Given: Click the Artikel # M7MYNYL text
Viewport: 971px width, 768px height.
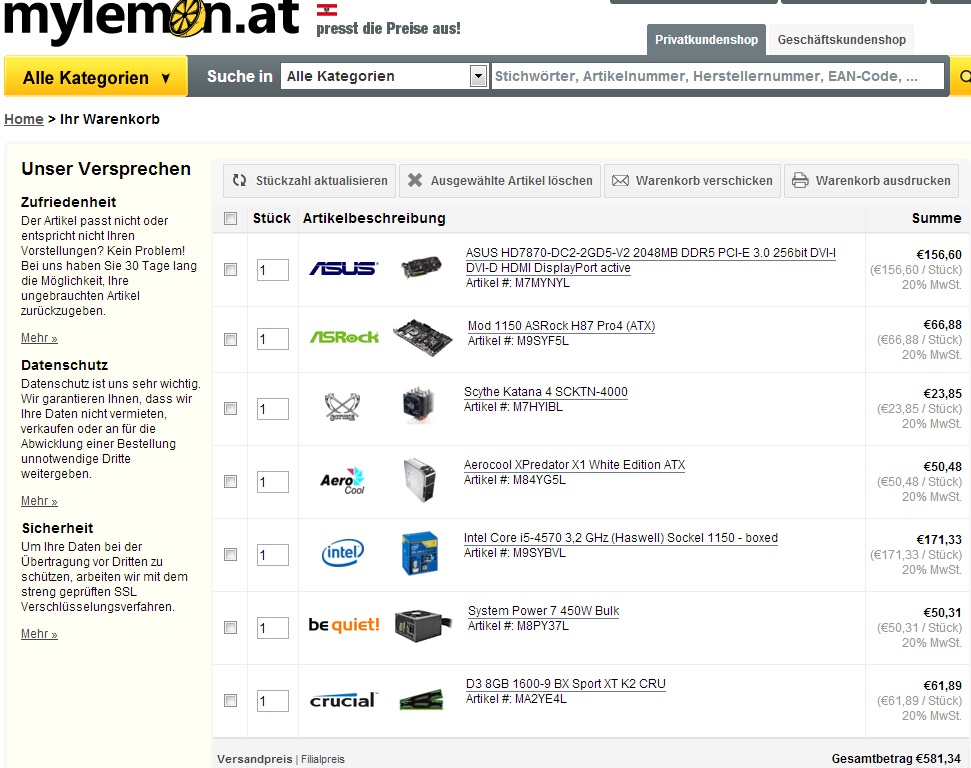Looking at the screenshot, I should [517, 283].
